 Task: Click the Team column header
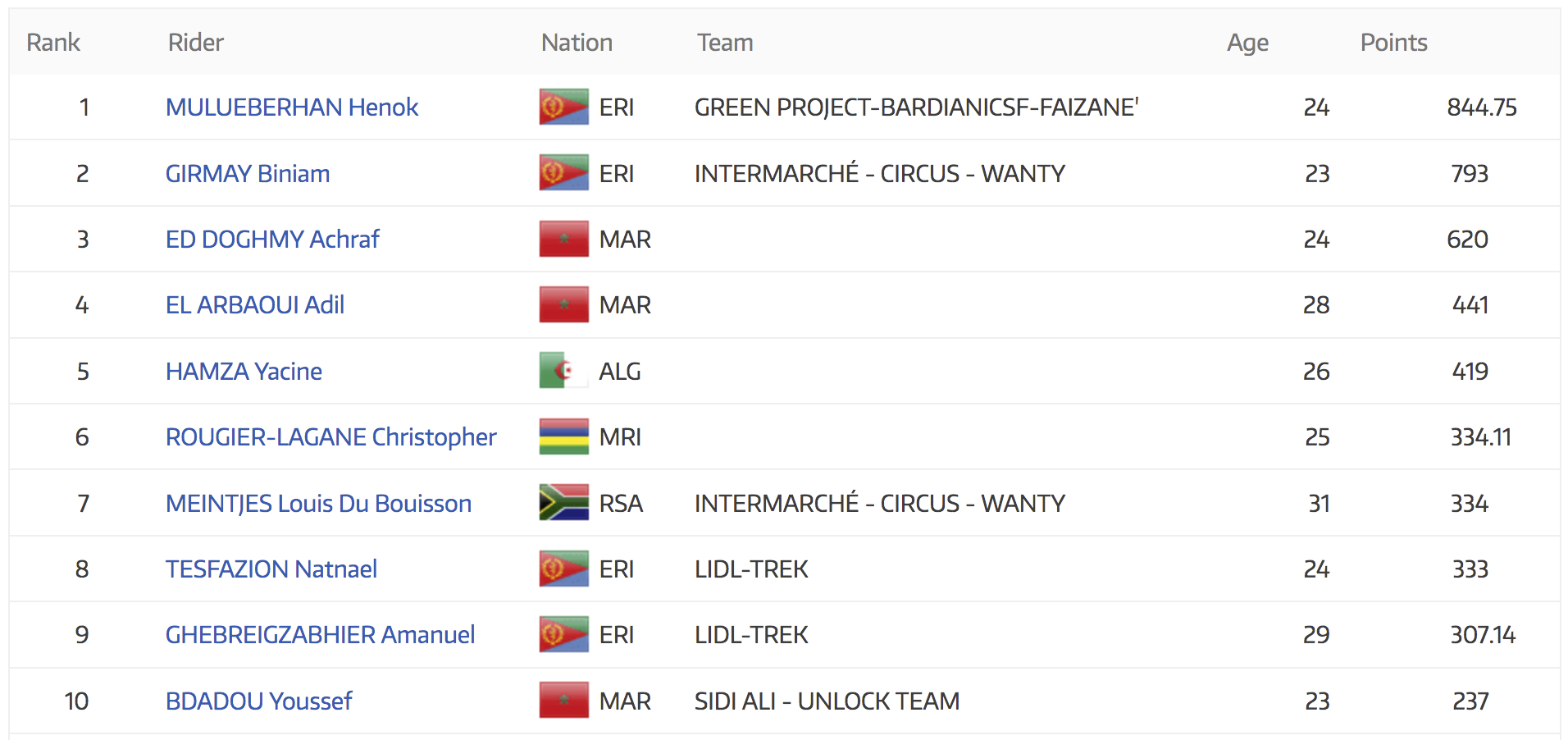click(x=725, y=43)
